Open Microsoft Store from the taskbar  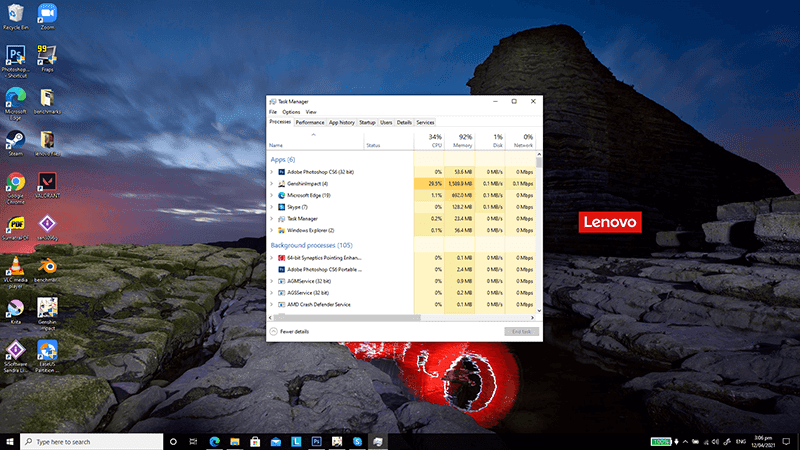coord(255,442)
